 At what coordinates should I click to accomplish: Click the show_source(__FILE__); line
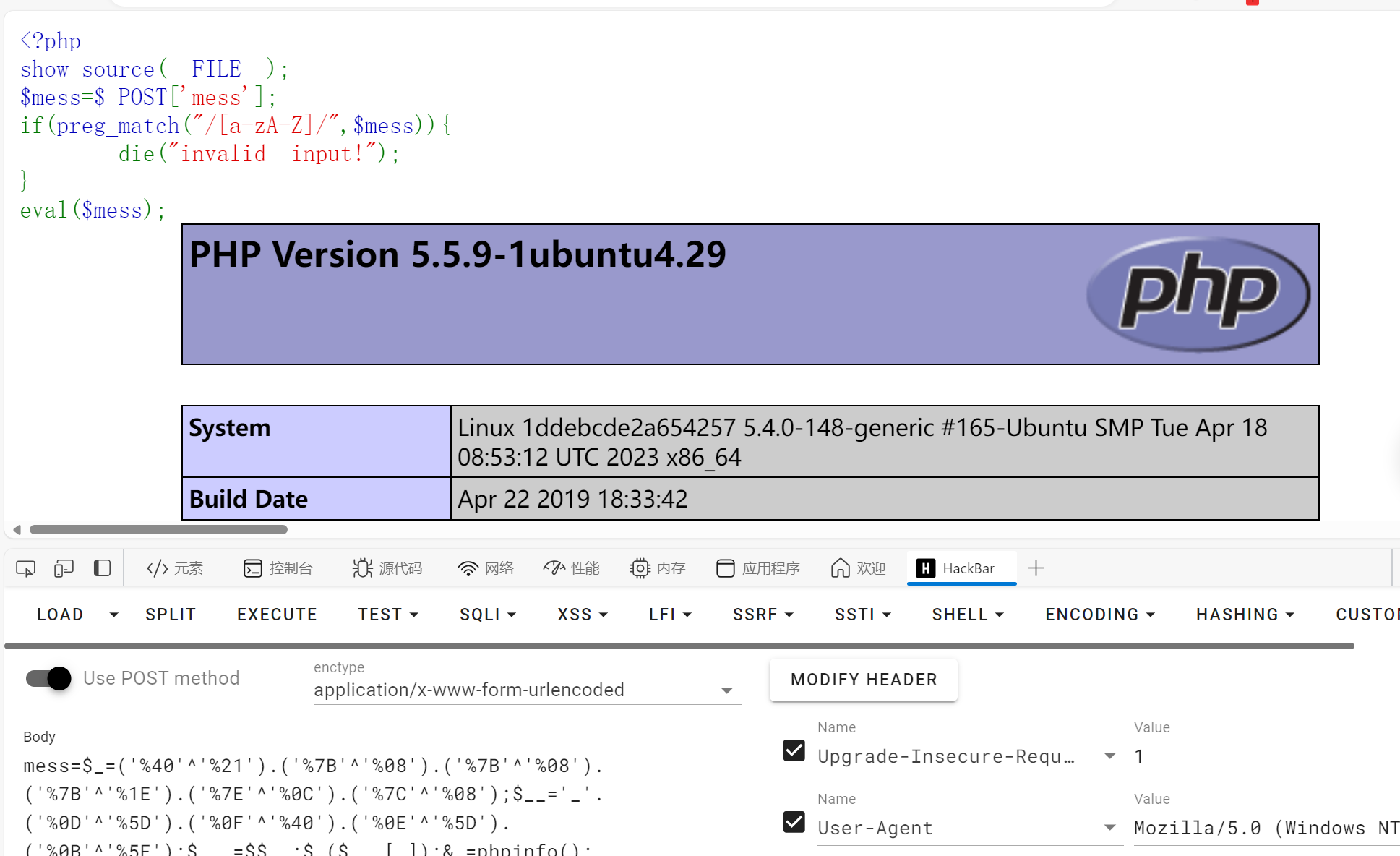pyautogui.click(x=154, y=69)
